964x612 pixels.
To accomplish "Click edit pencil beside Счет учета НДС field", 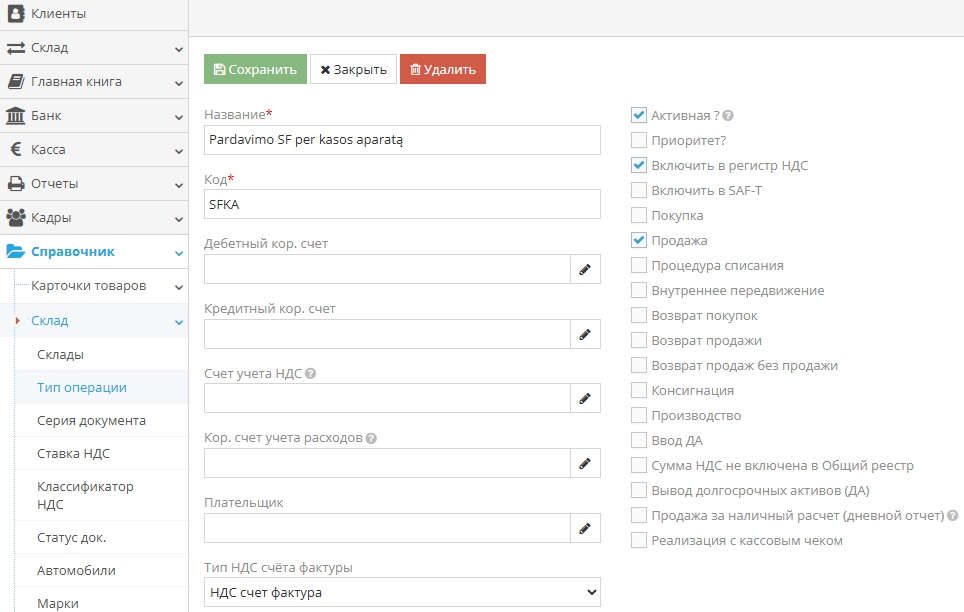I will point(585,399).
